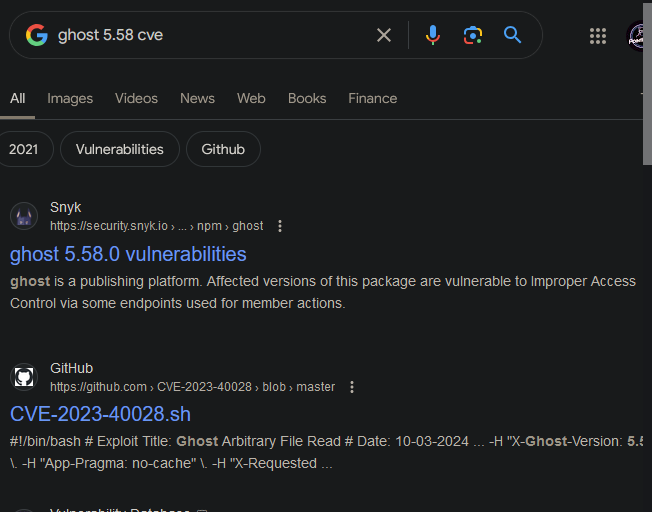Switch to the Finance tab
Viewport: 652px width, 512px height.
pyautogui.click(x=373, y=99)
